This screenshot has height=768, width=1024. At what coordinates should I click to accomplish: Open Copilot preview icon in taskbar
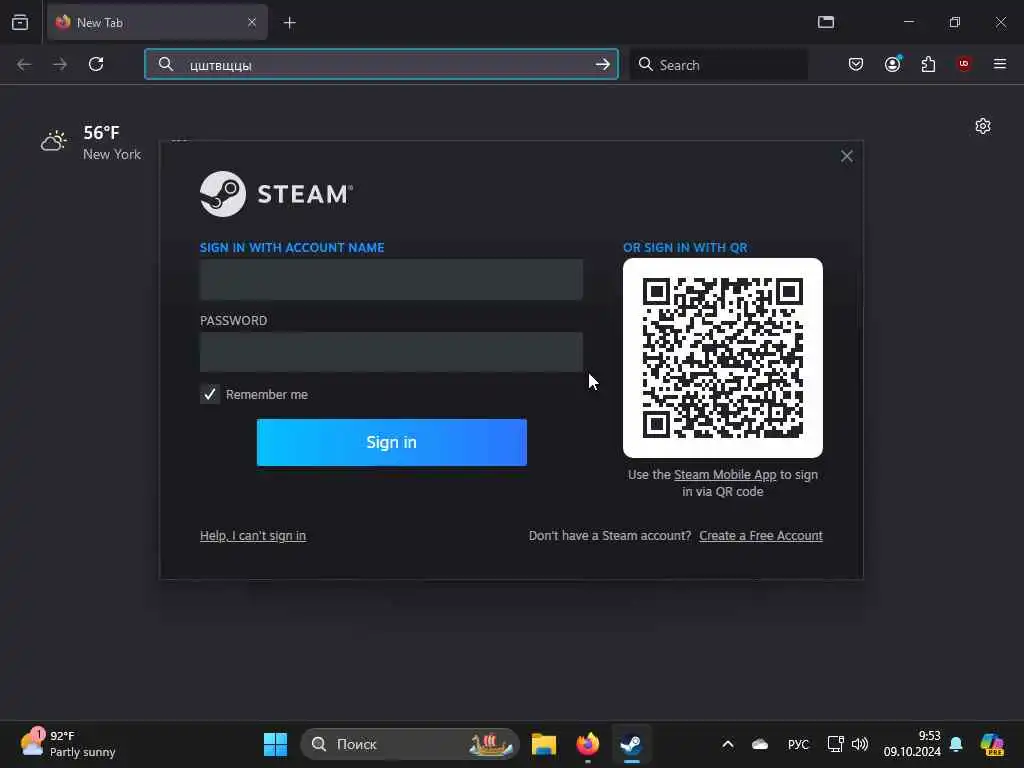coord(992,744)
